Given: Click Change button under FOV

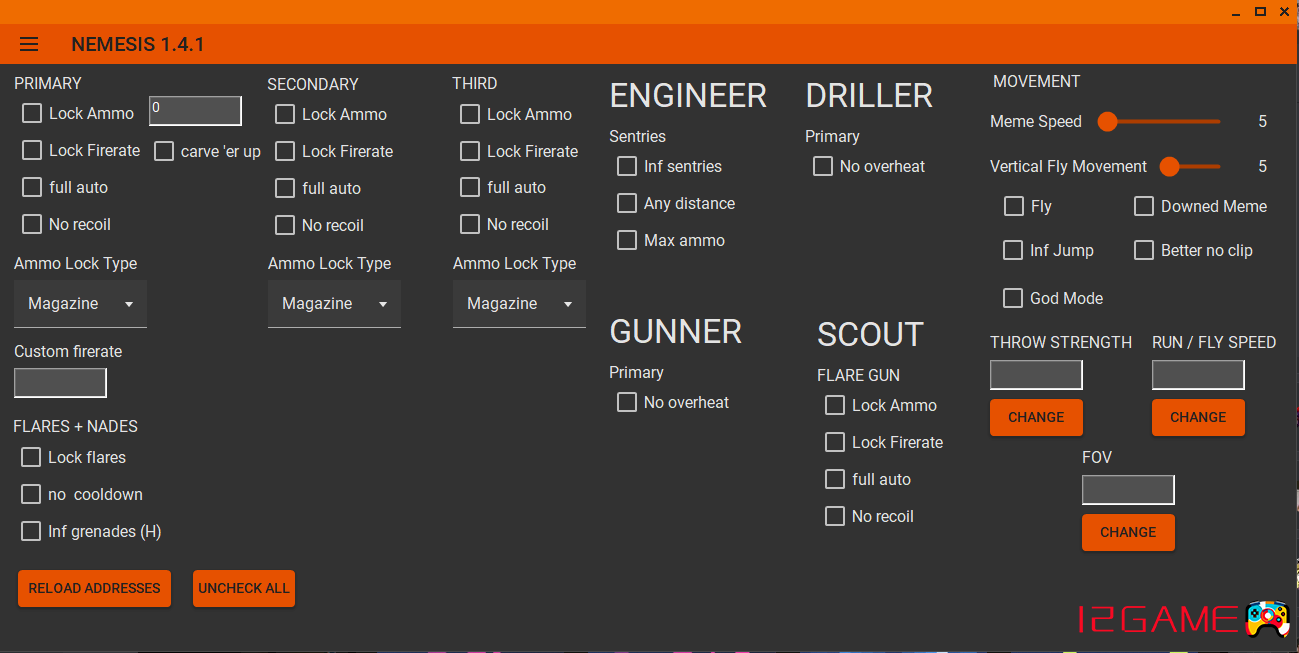Looking at the screenshot, I should tap(1128, 532).
